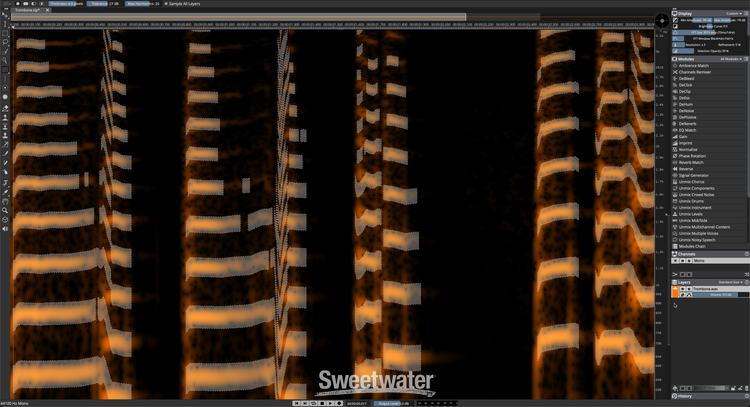Screen dimensions: 750x407
Task: Click the Display panel icon
Action: [x=674, y=15]
